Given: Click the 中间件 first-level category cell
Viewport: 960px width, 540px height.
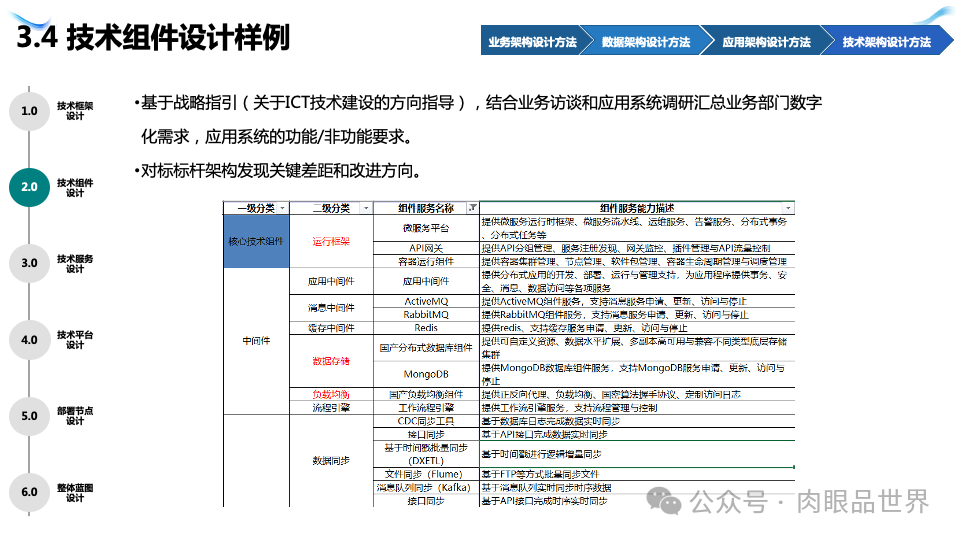Looking at the screenshot, I should 256,340.
